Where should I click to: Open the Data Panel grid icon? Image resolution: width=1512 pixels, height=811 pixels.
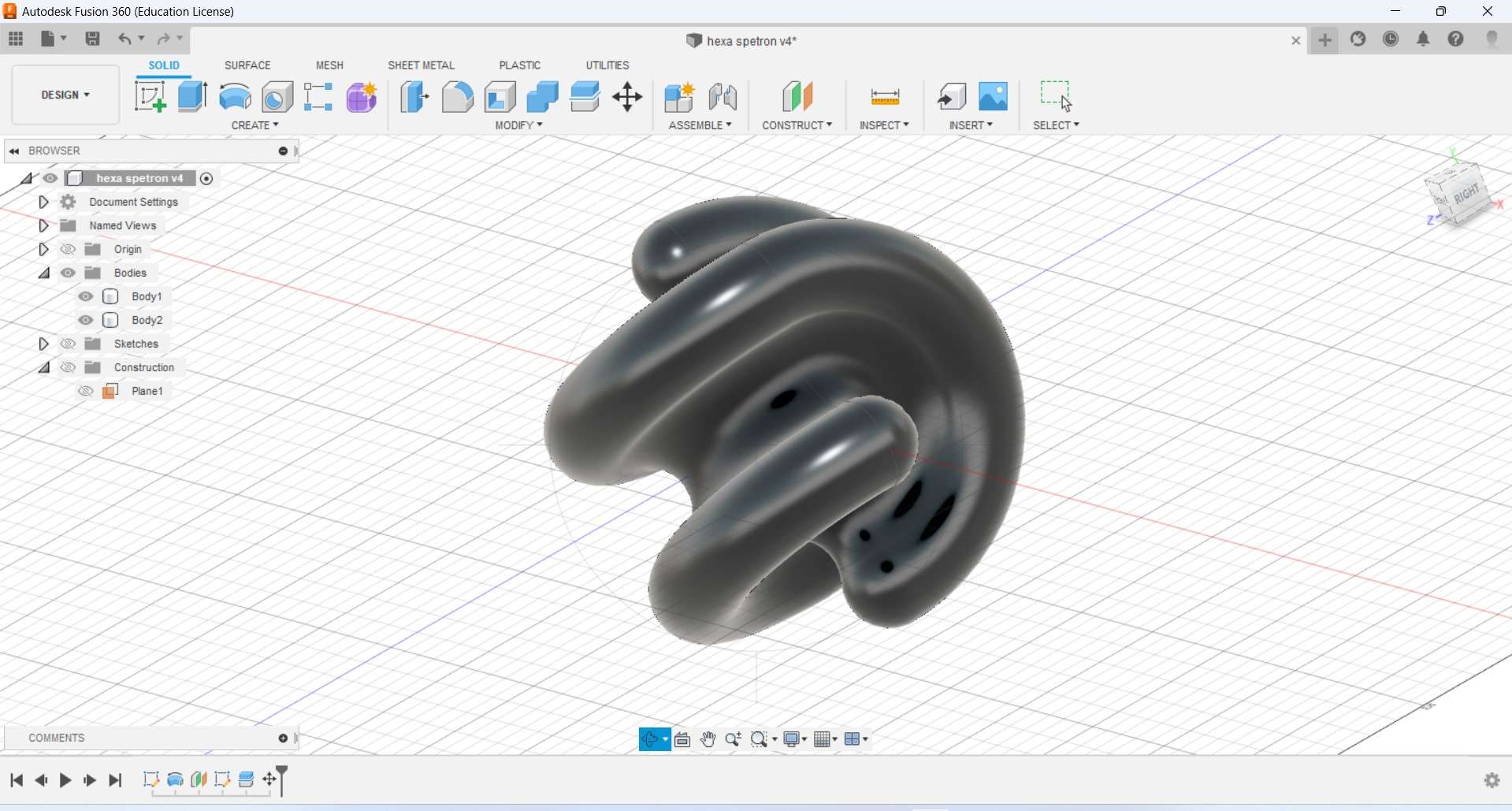(16, 39)
